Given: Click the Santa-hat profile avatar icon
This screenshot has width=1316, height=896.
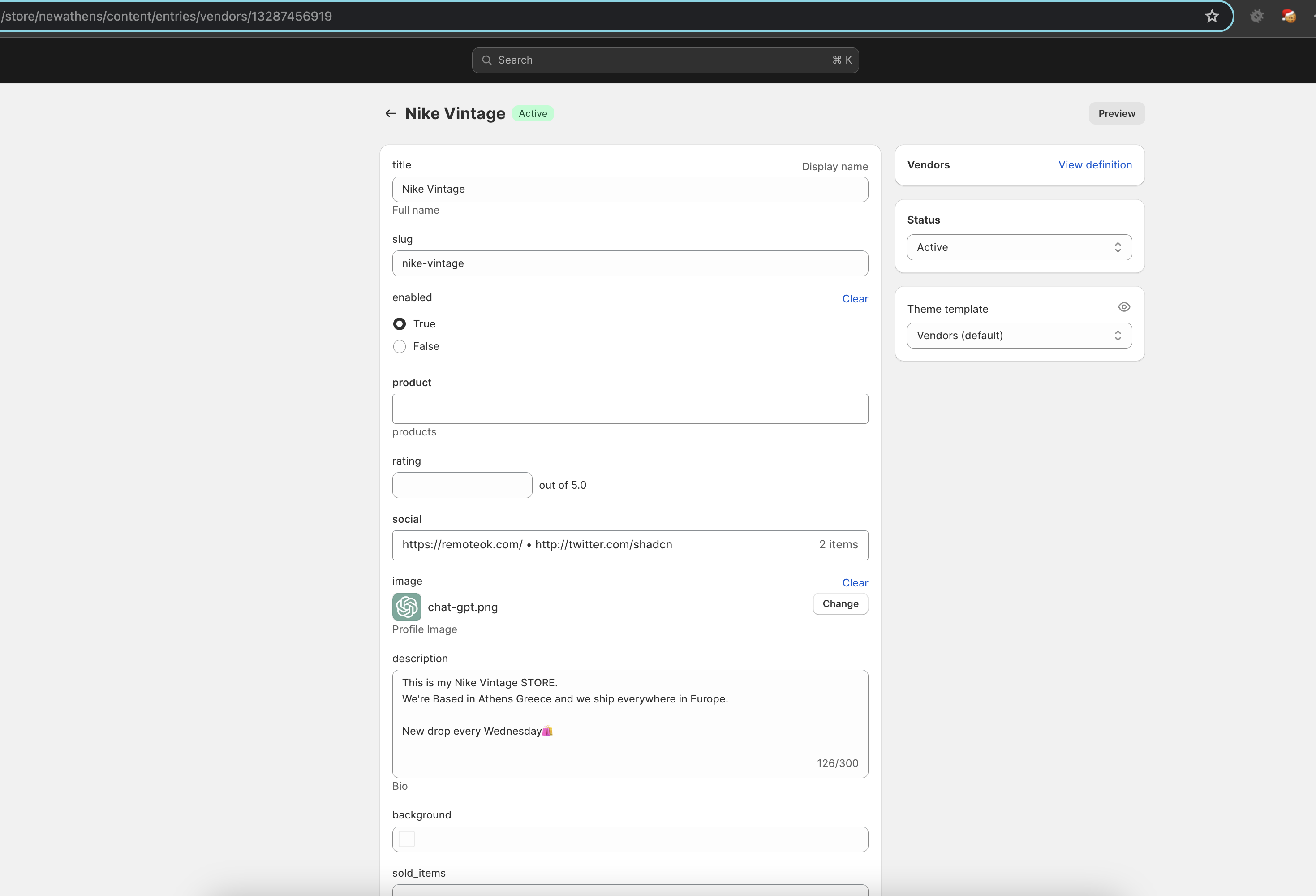Looking at the screenshot, I should pos(1289,17).
